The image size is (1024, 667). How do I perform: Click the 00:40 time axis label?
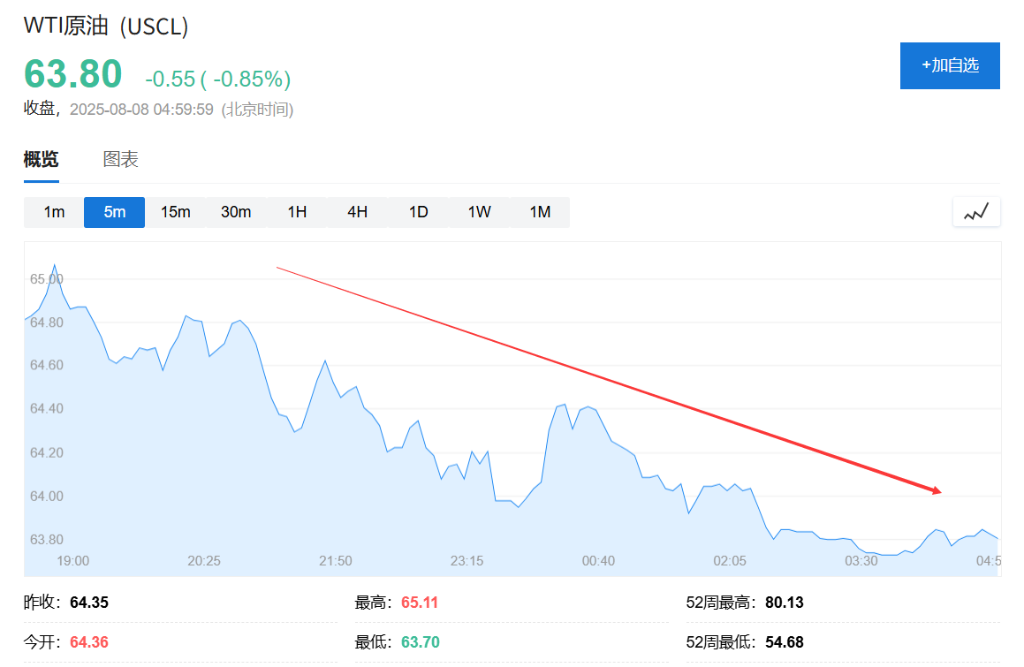pyautogui.click(x=598, y=561)
